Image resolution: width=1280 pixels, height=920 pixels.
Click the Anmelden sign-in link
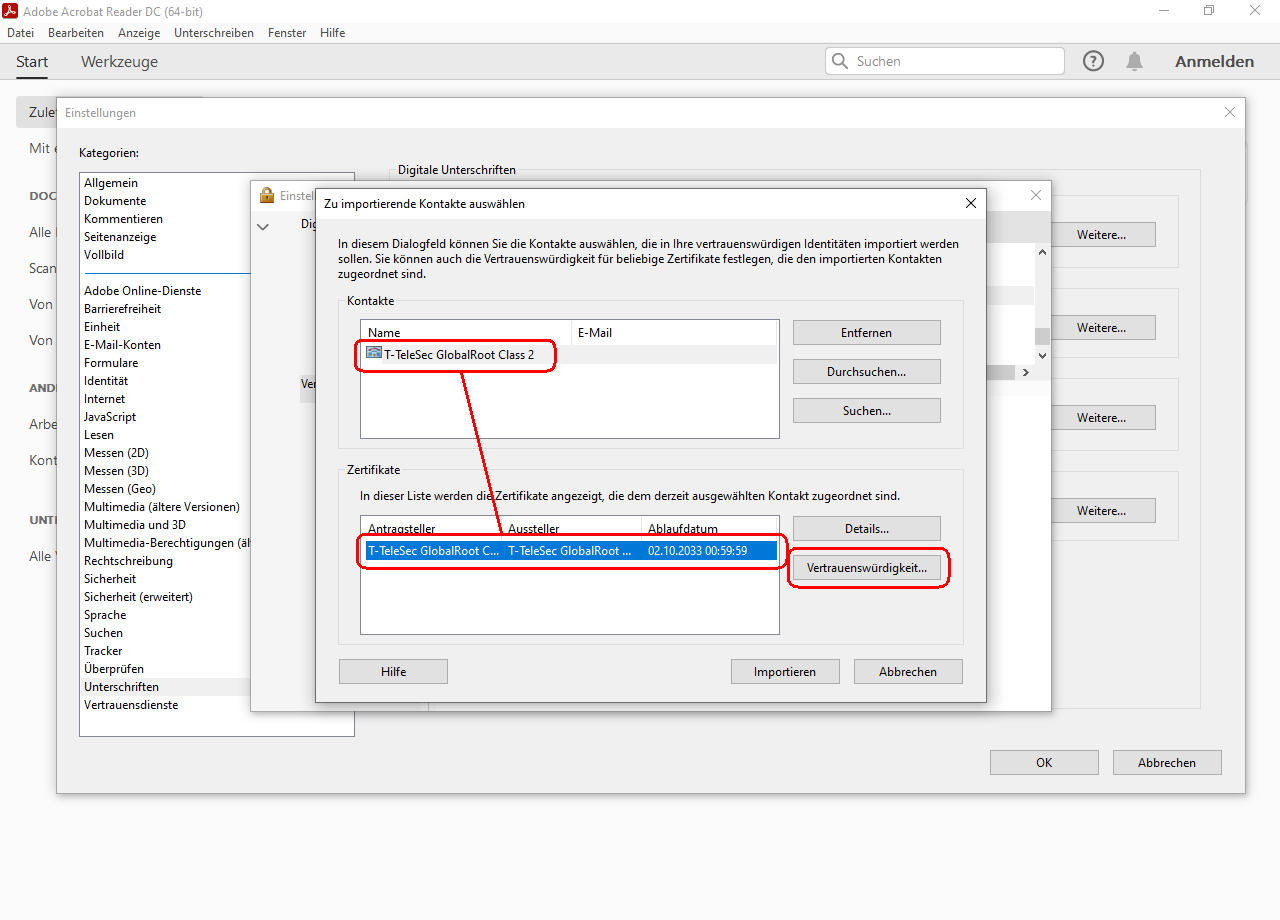coord(1214,61)
